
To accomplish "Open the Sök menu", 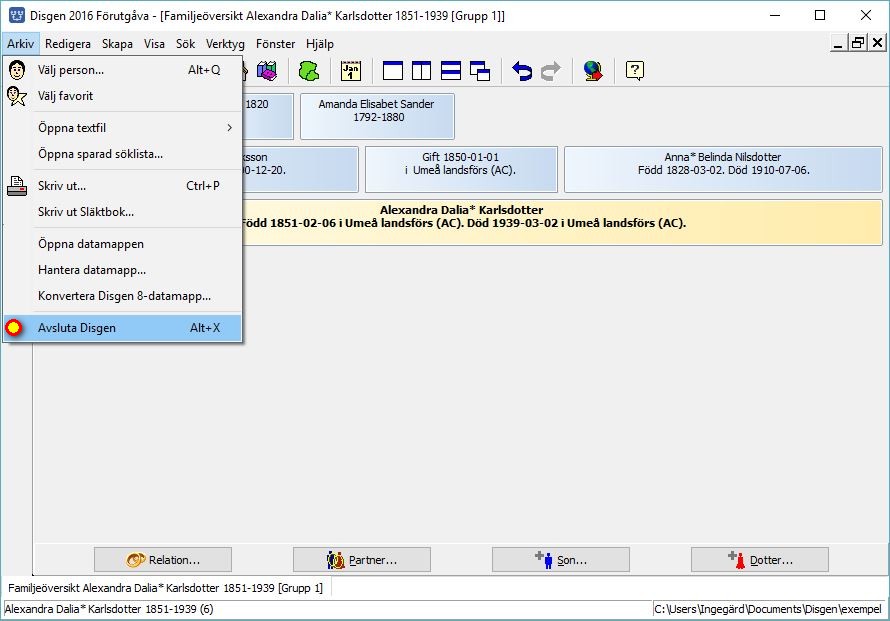I will point(185,44).
